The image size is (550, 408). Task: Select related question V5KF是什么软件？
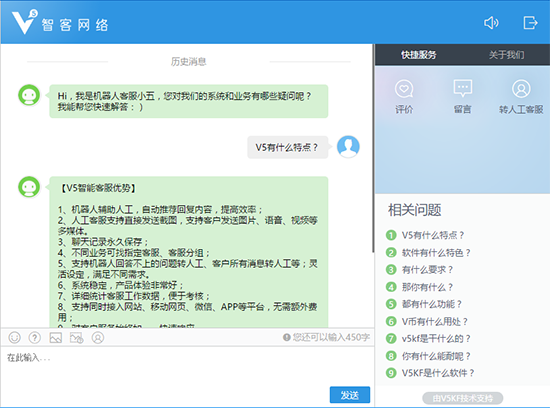point(430,373)
